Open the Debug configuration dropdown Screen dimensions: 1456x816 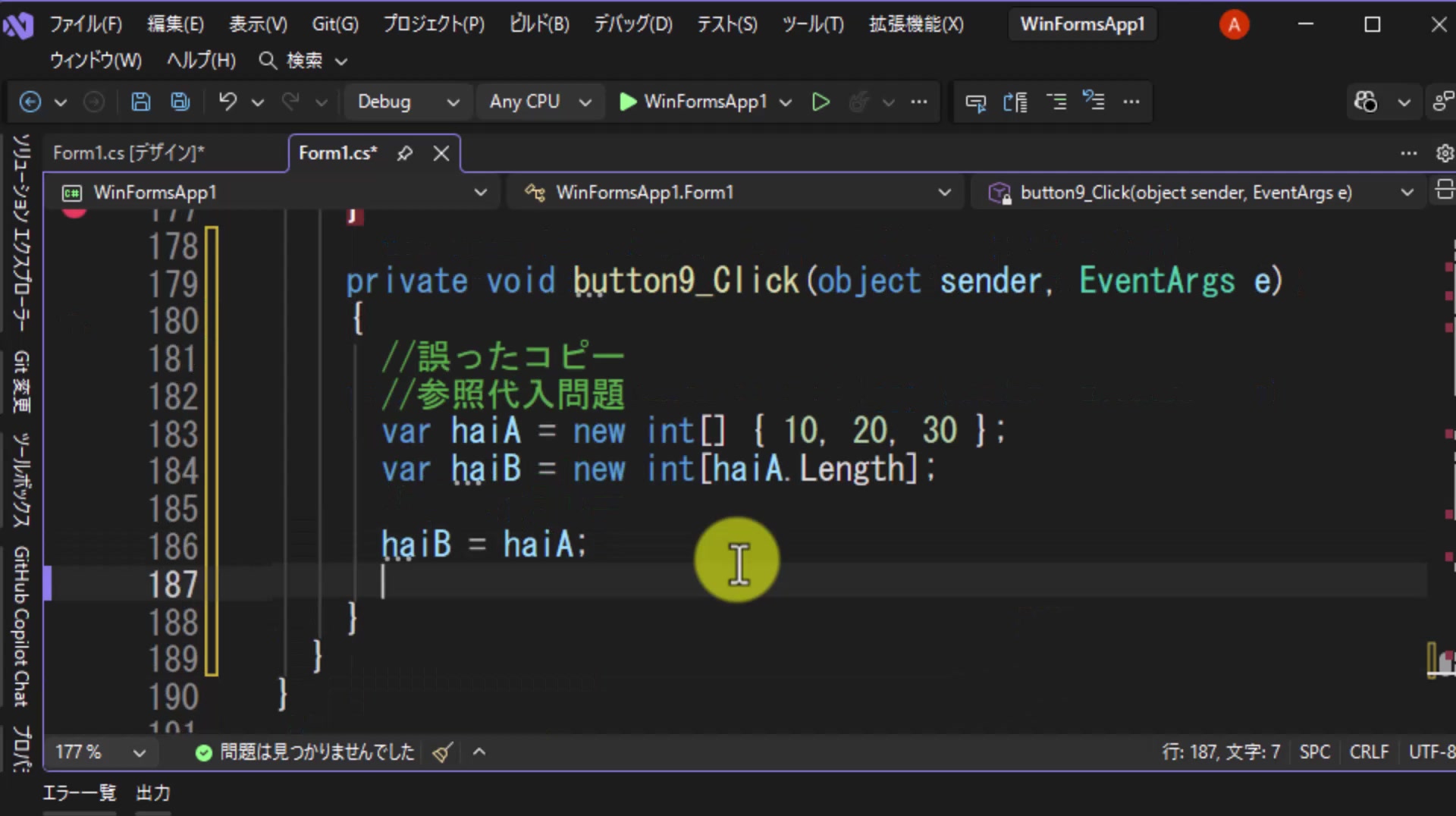coord(409,102)
